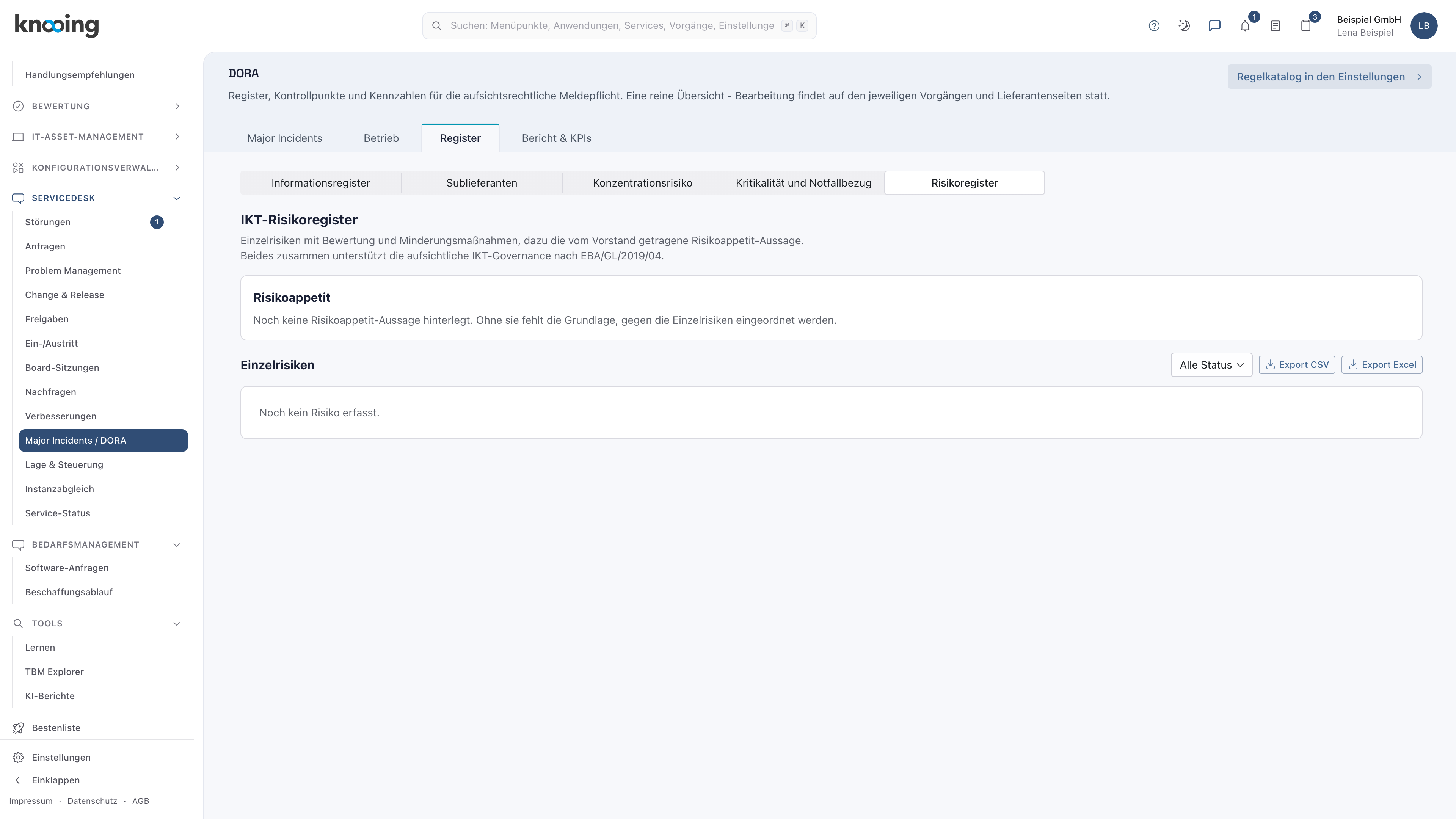Click the Bedarfsmanagement icon

point(18,544)
